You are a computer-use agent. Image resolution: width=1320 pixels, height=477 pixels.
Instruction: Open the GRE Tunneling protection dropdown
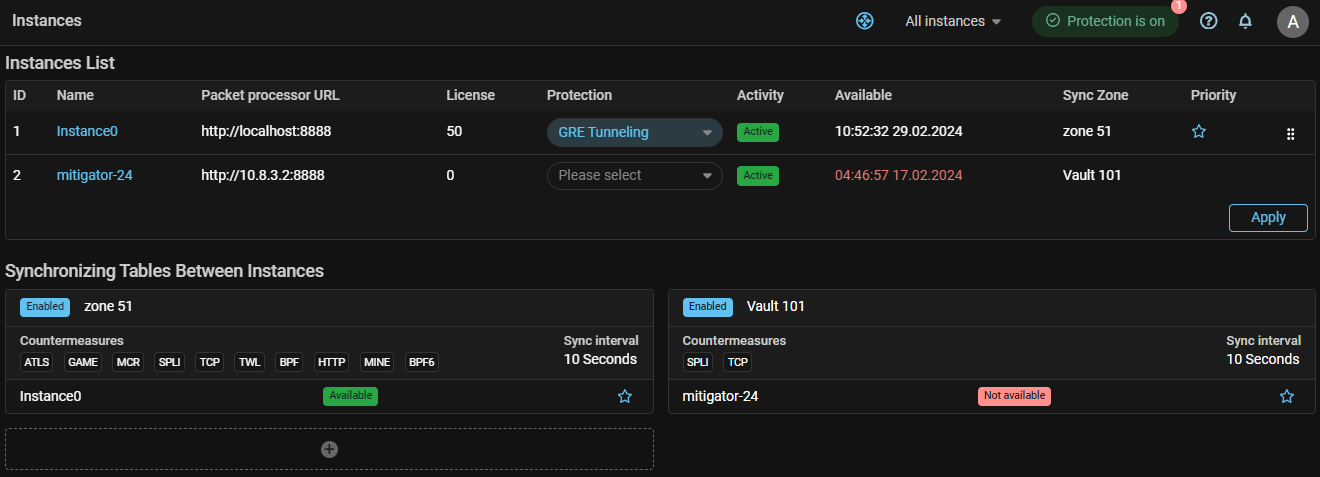pyautogui.click(x=634, y=132)
